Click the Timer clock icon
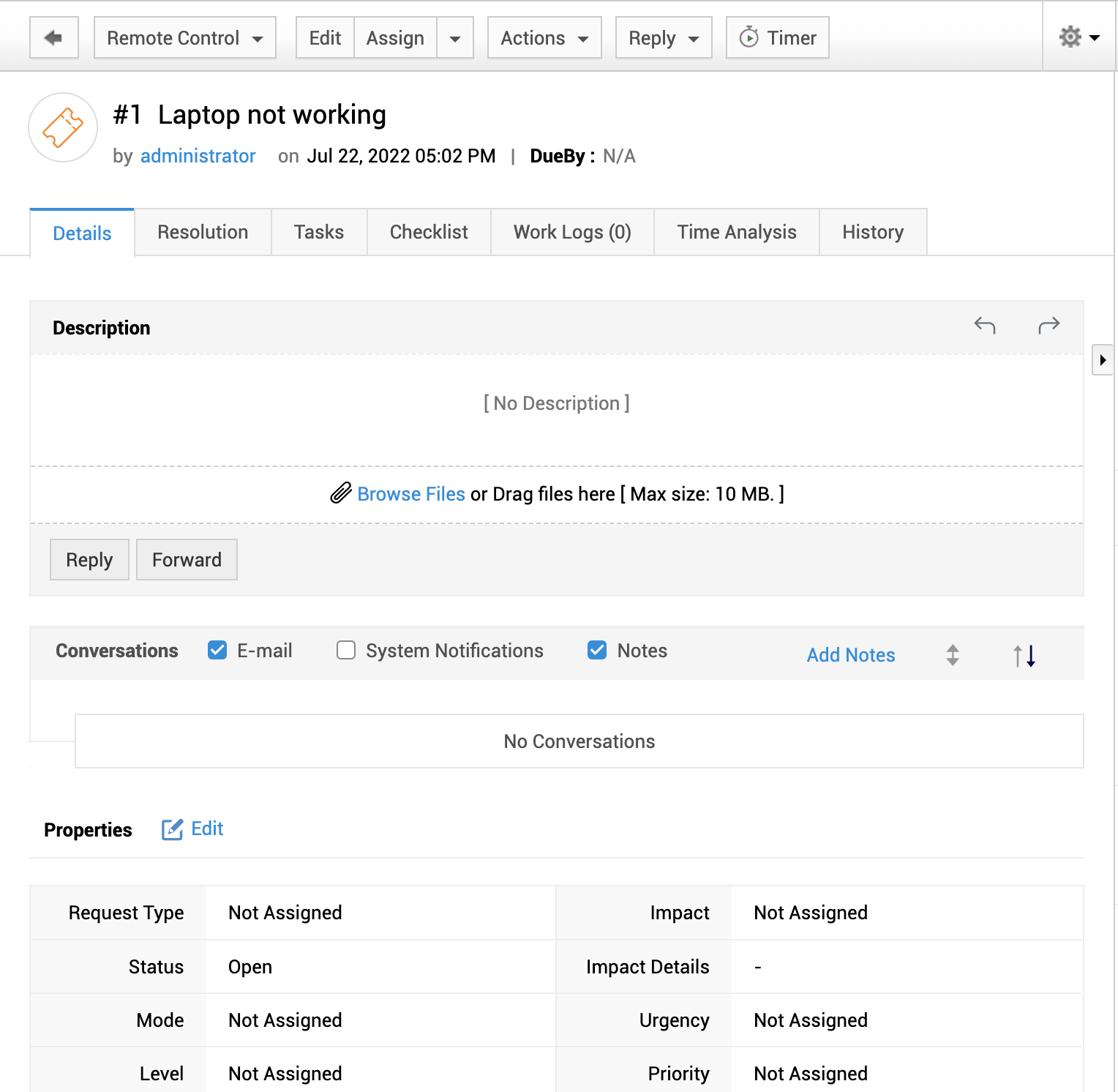The height and width of the screenshot is (1092, 1118). [x=749, y=37]
